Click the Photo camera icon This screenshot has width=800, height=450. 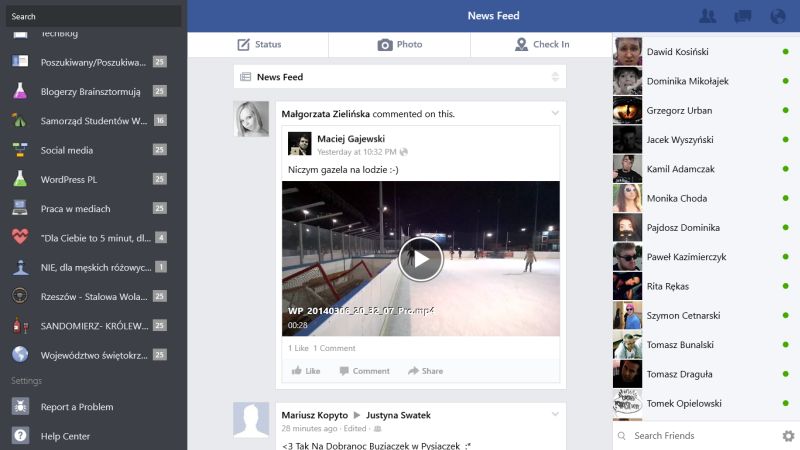click(x=385, y=45)
